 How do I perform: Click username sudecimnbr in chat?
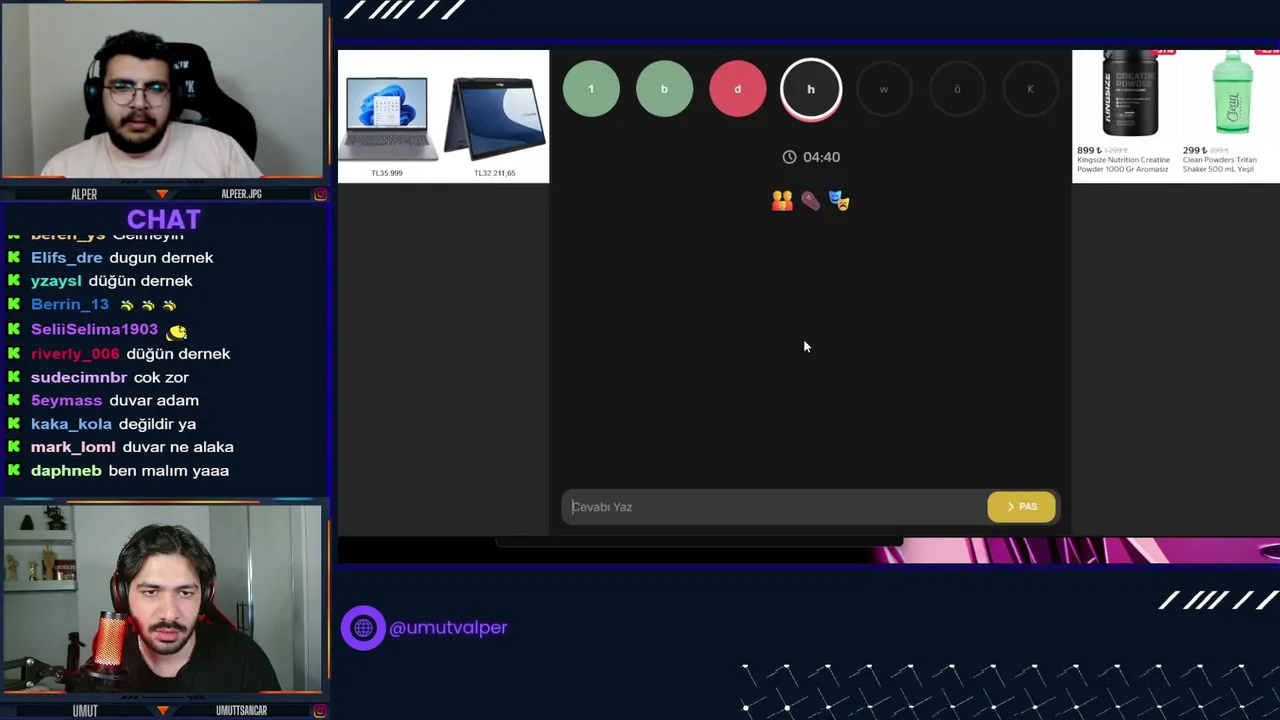[79, 377]
